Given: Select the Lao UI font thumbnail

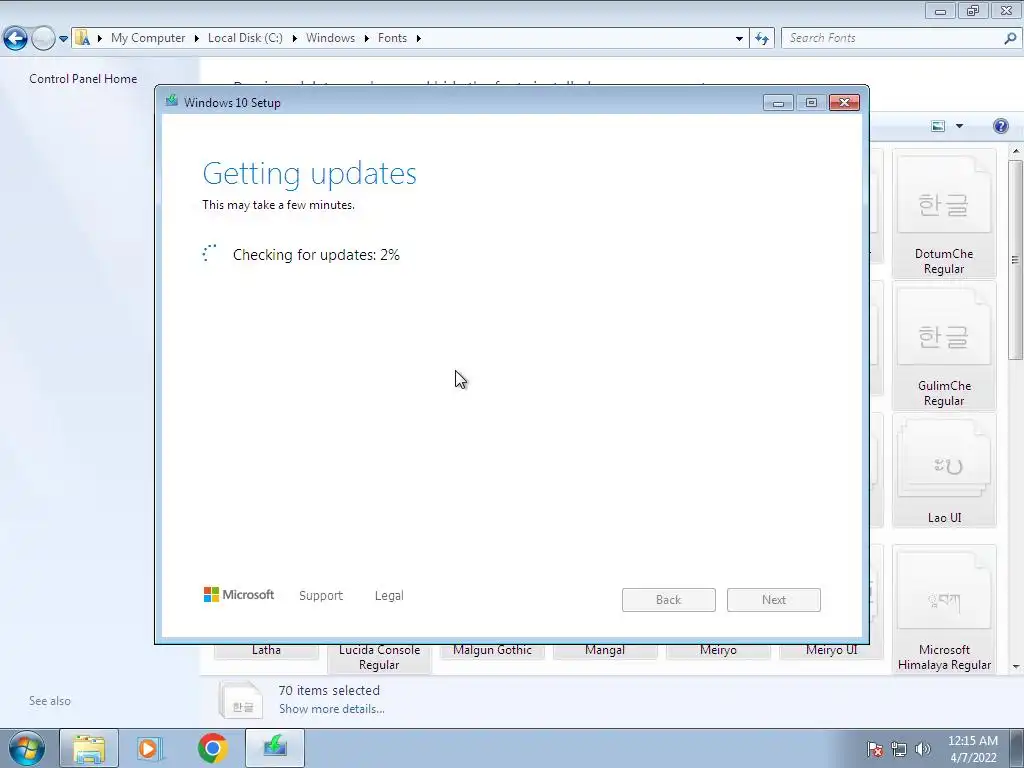Looking at the screenshot, I should tap(944, 470).
